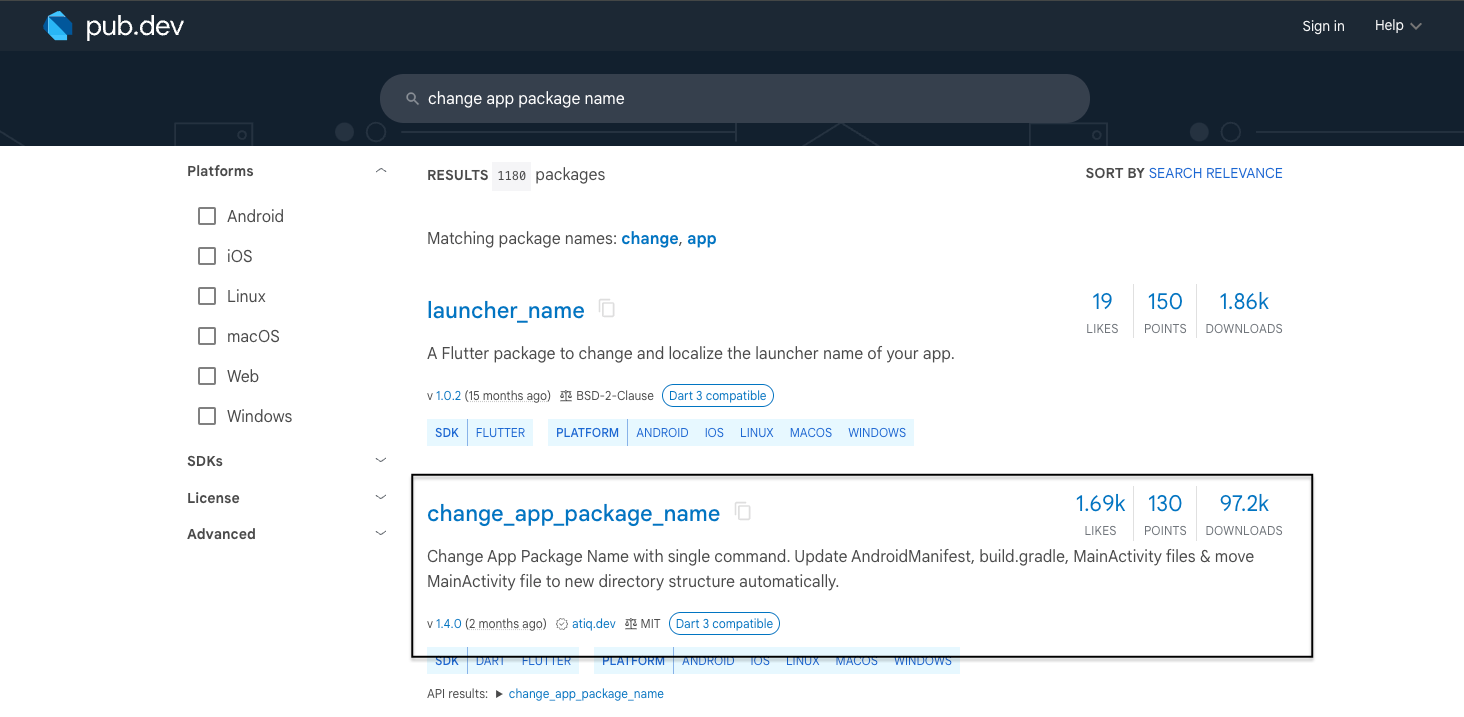Collapse the Platforms filter section
This screenshot has width=1464, height=717.
(x=380, y=171)
